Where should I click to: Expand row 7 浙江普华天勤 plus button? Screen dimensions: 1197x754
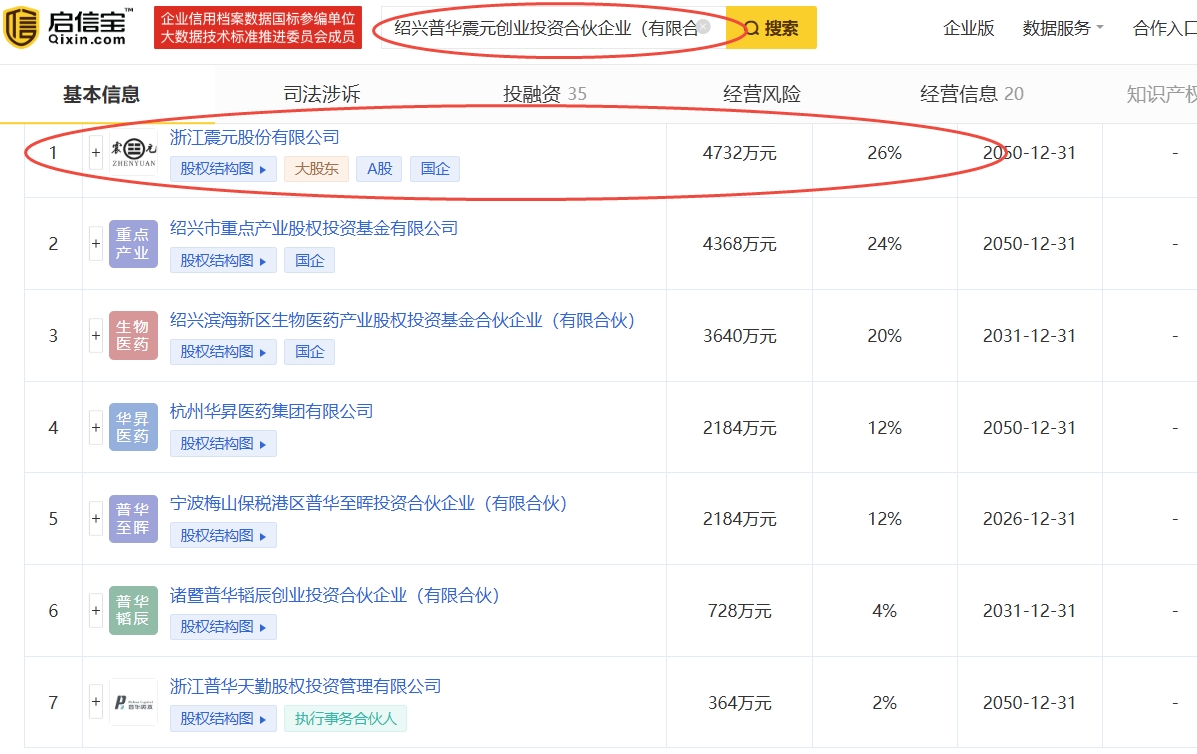pos(95,702)
